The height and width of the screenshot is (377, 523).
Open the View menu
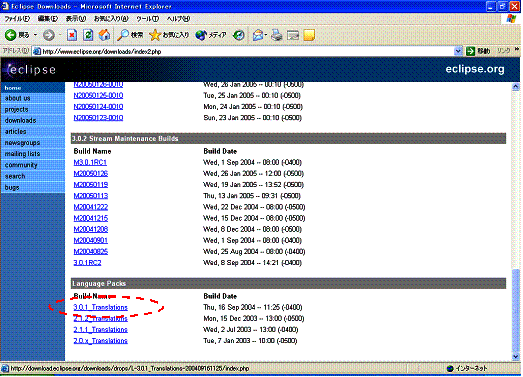[x=76, y=19]
